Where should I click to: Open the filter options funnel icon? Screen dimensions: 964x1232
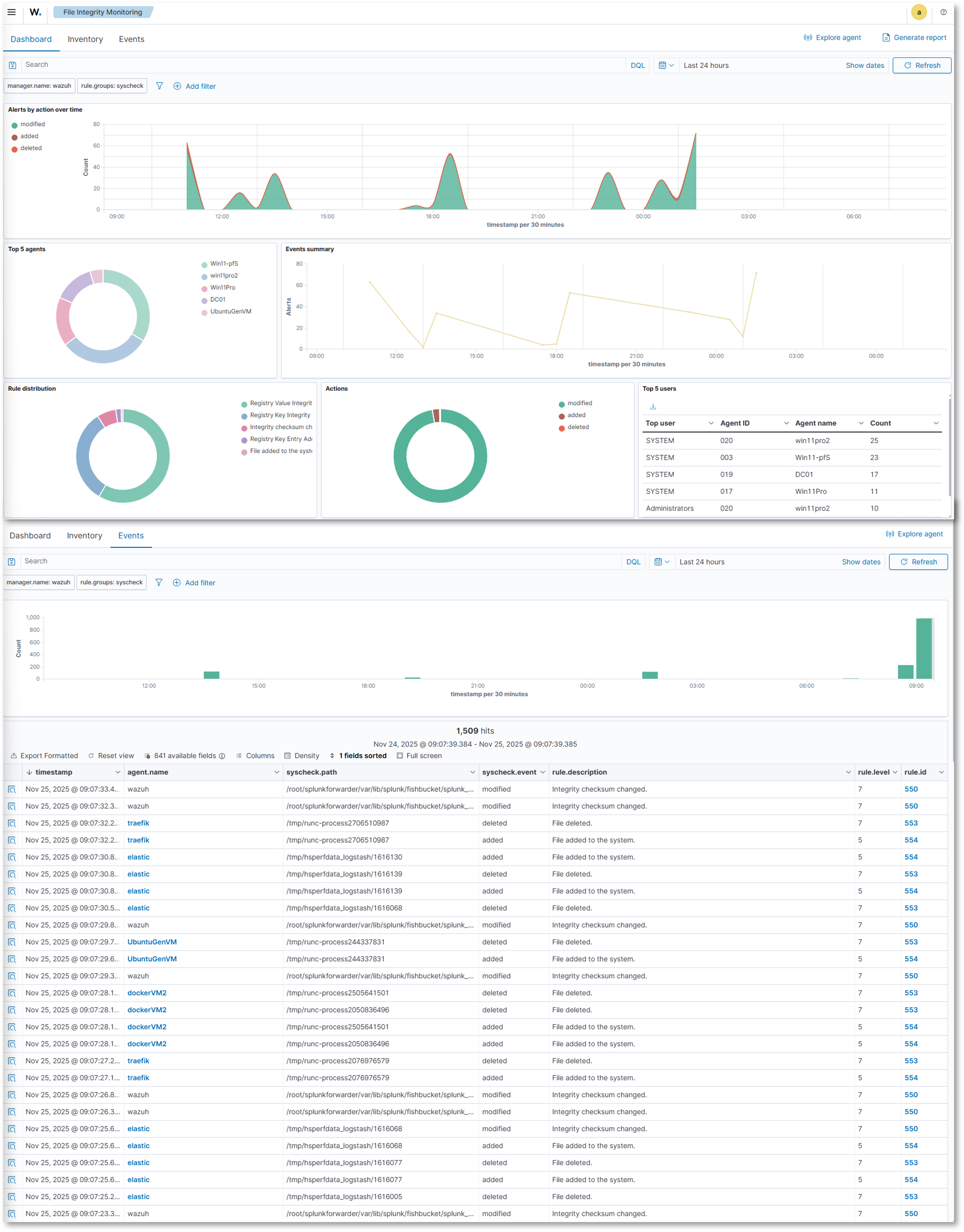pos(160,86)
